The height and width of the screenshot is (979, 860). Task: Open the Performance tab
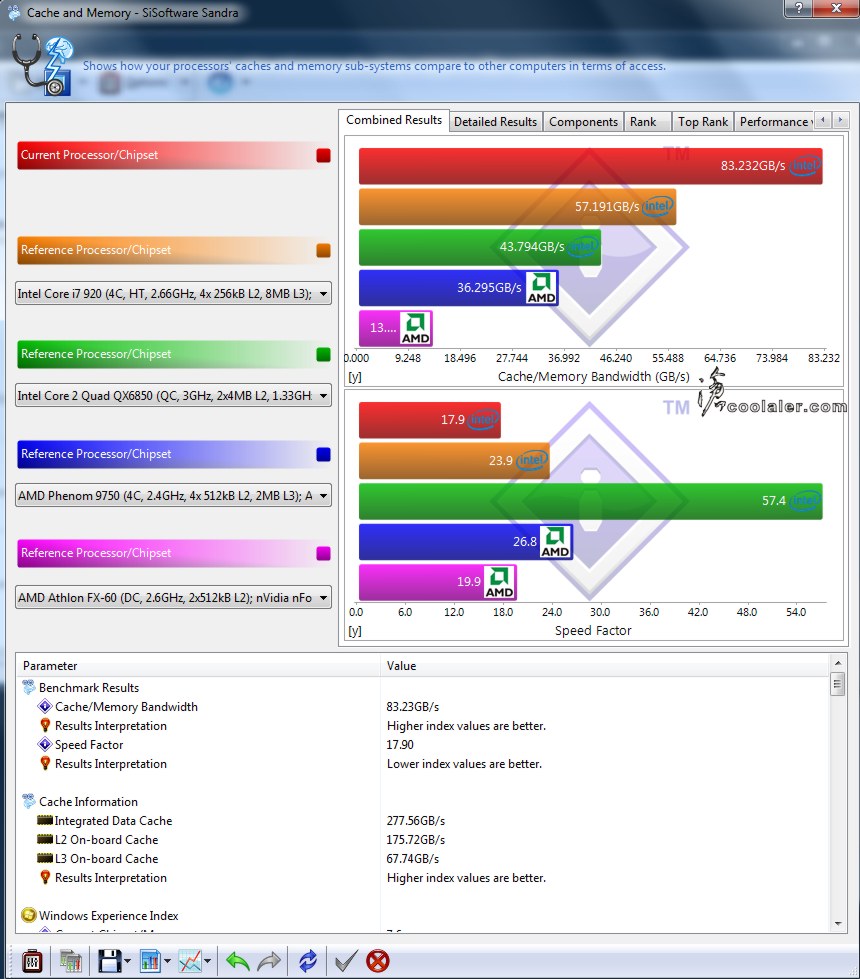[x=774, y=122]
